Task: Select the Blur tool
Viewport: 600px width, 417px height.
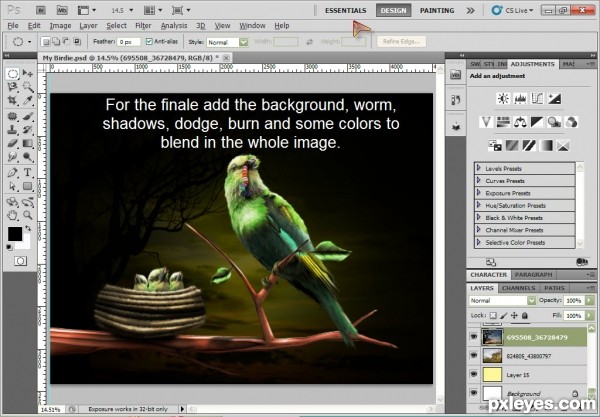Action: coord(12,157)
